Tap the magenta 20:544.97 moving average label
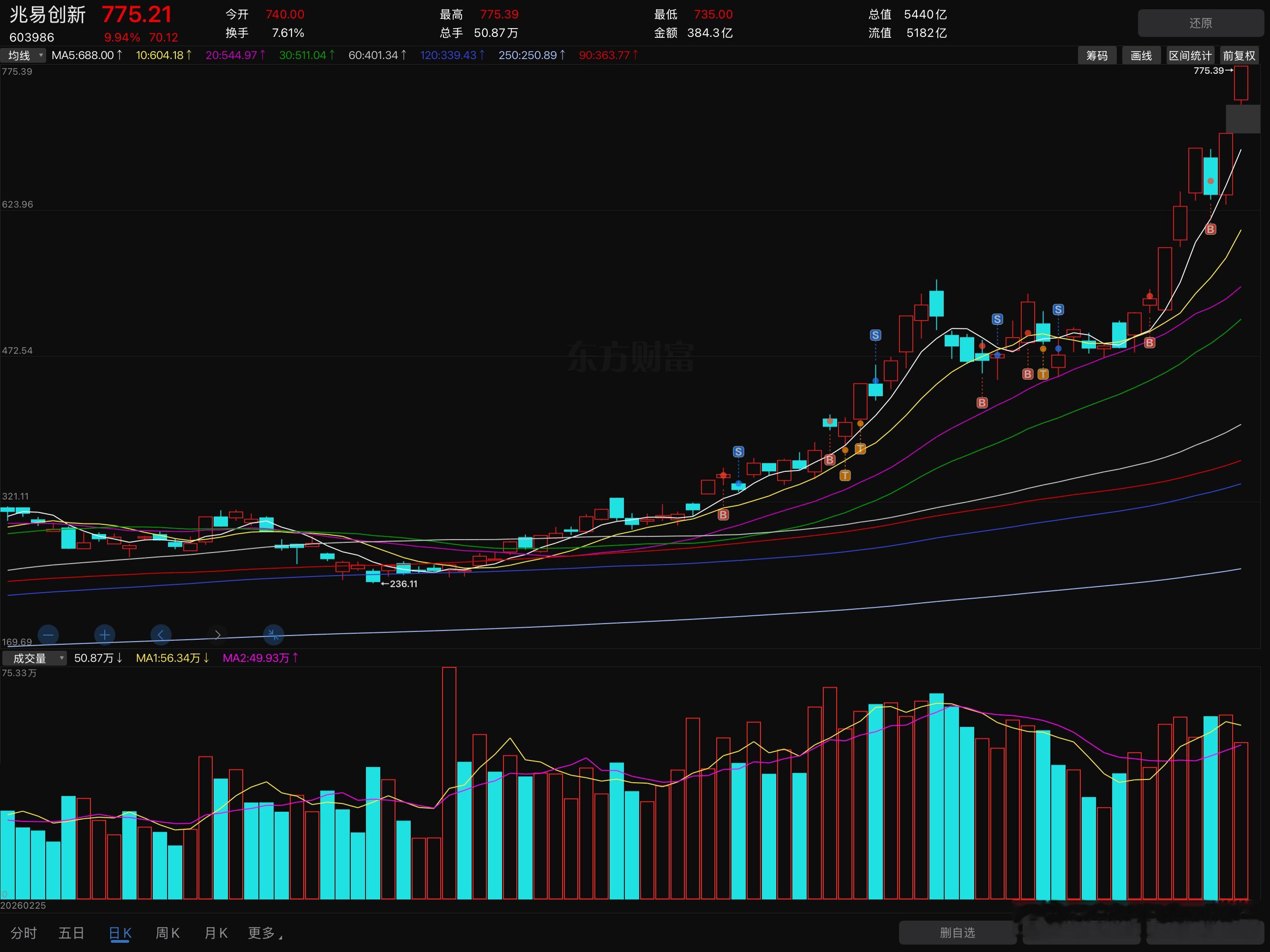The image size is (1270, 952). 235,55
